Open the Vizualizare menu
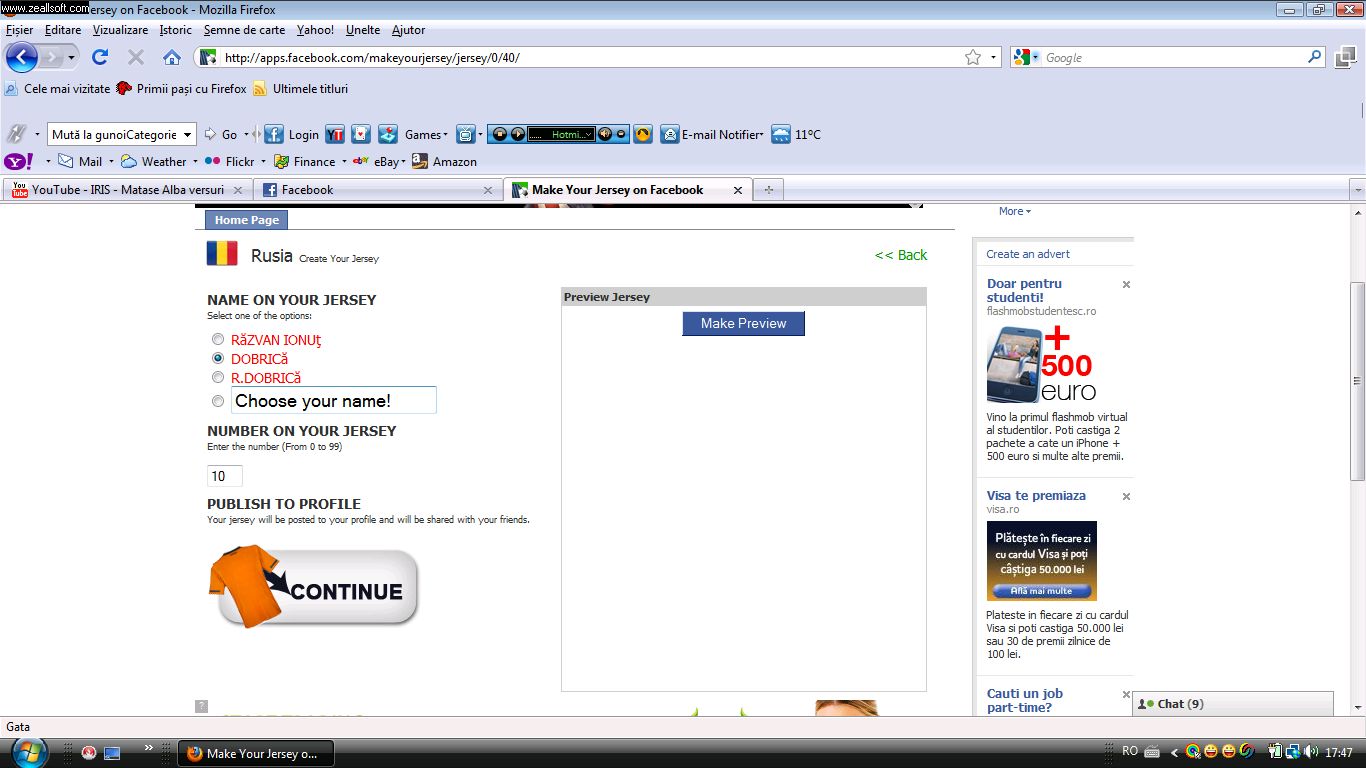Screen dimensions: 1366x768 [120, 30]
